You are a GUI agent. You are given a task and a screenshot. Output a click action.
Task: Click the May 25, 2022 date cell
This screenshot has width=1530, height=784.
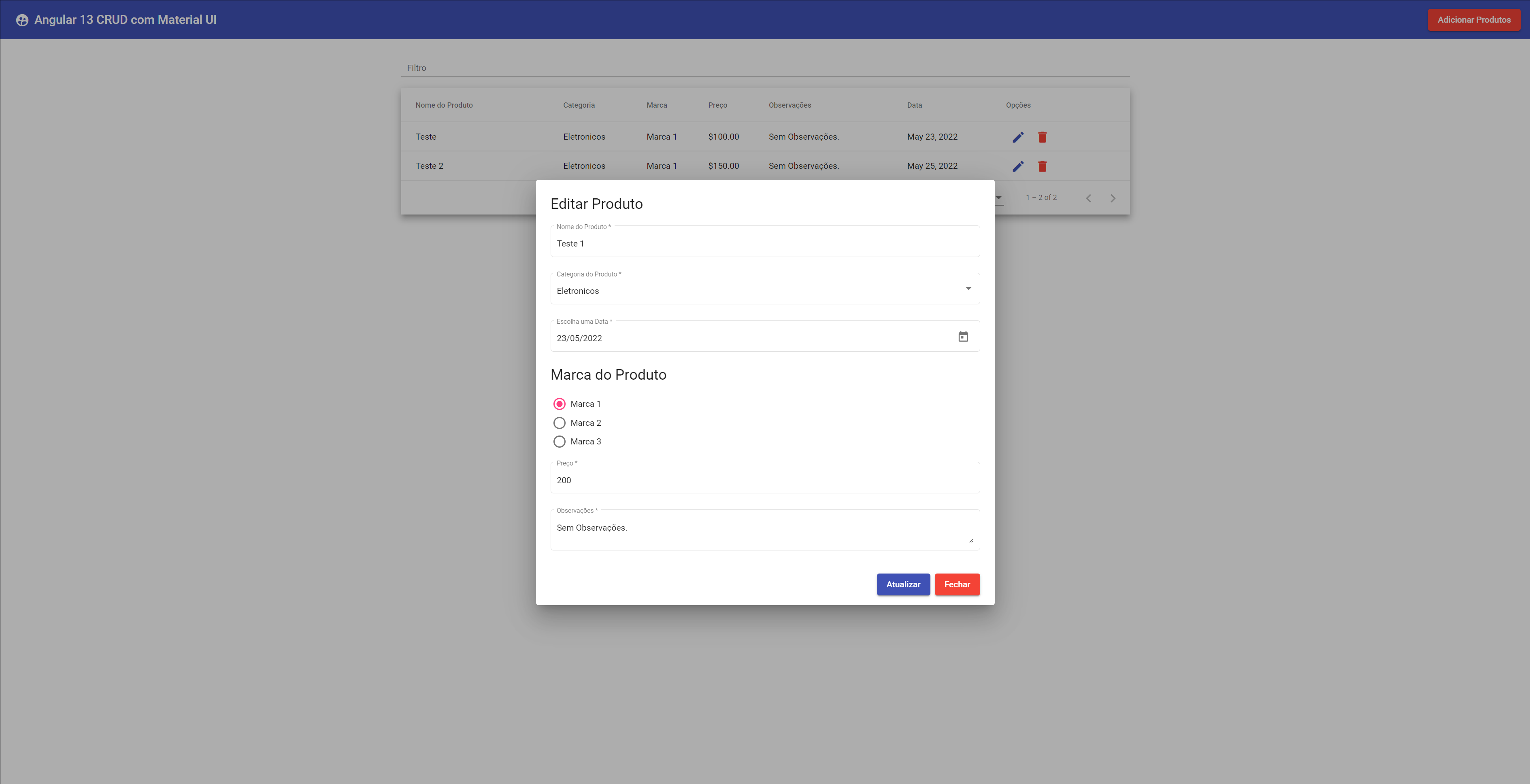[932, 166]
